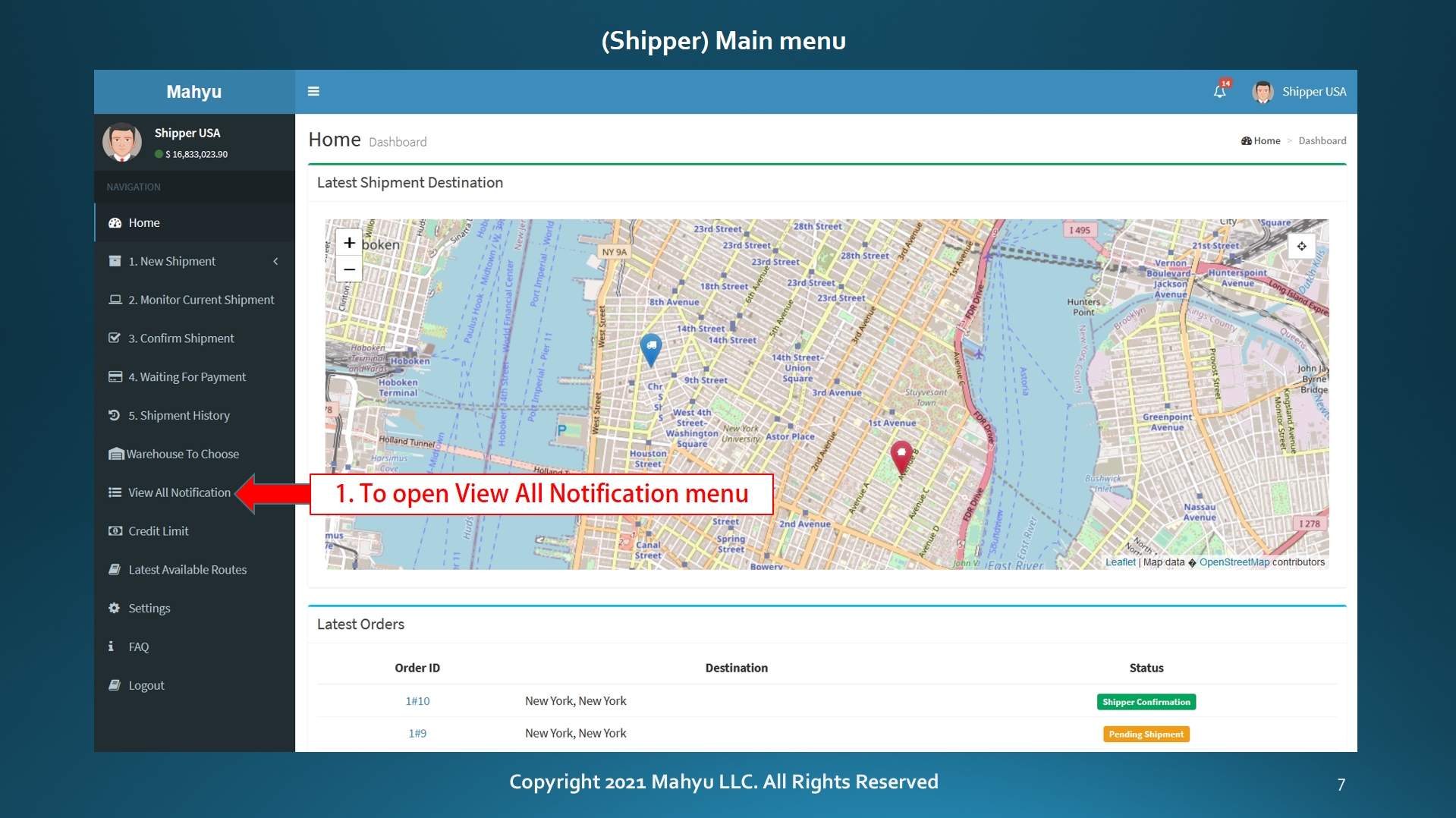Open the OpenStreetMap contributors link
Screen dimensions: 1456x818
pyautogui.click(x=1234, y=562)
